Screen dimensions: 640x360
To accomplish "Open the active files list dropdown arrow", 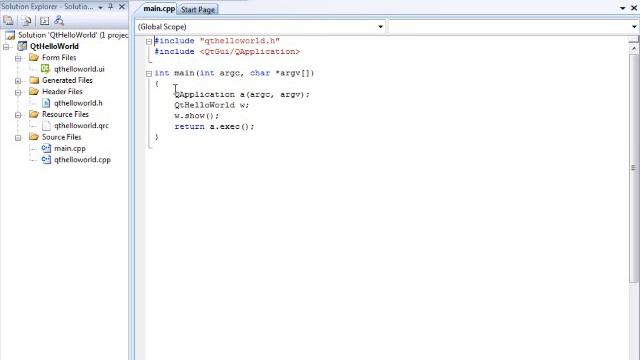I will tap(622, 8).
